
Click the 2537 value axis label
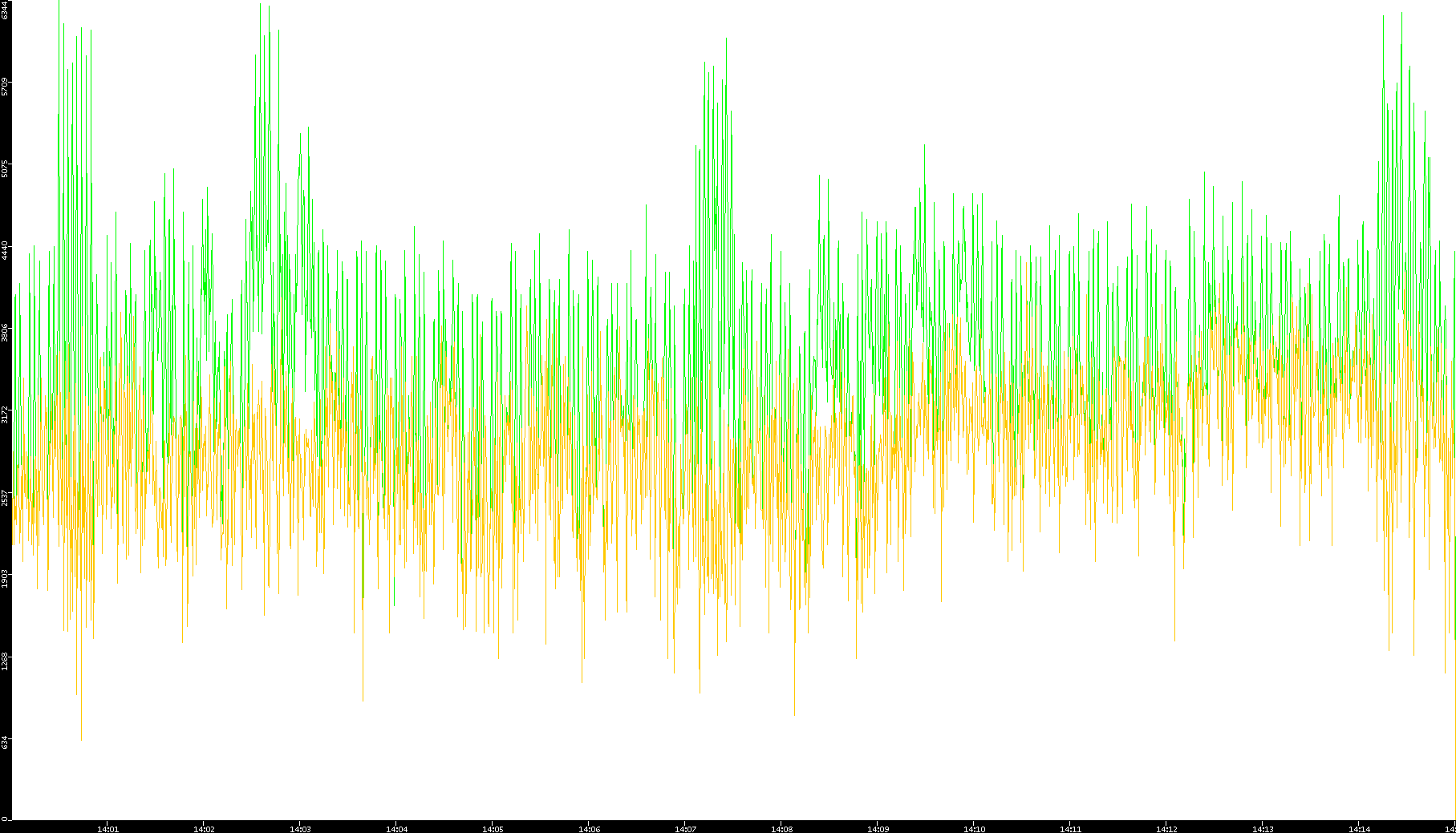tap(5, 497)
